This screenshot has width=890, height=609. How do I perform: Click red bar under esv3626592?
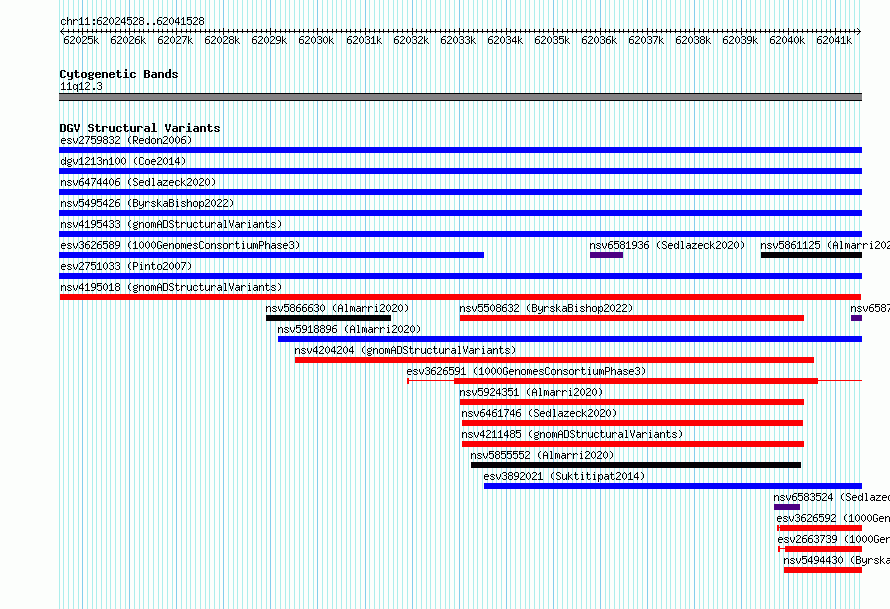820,528
